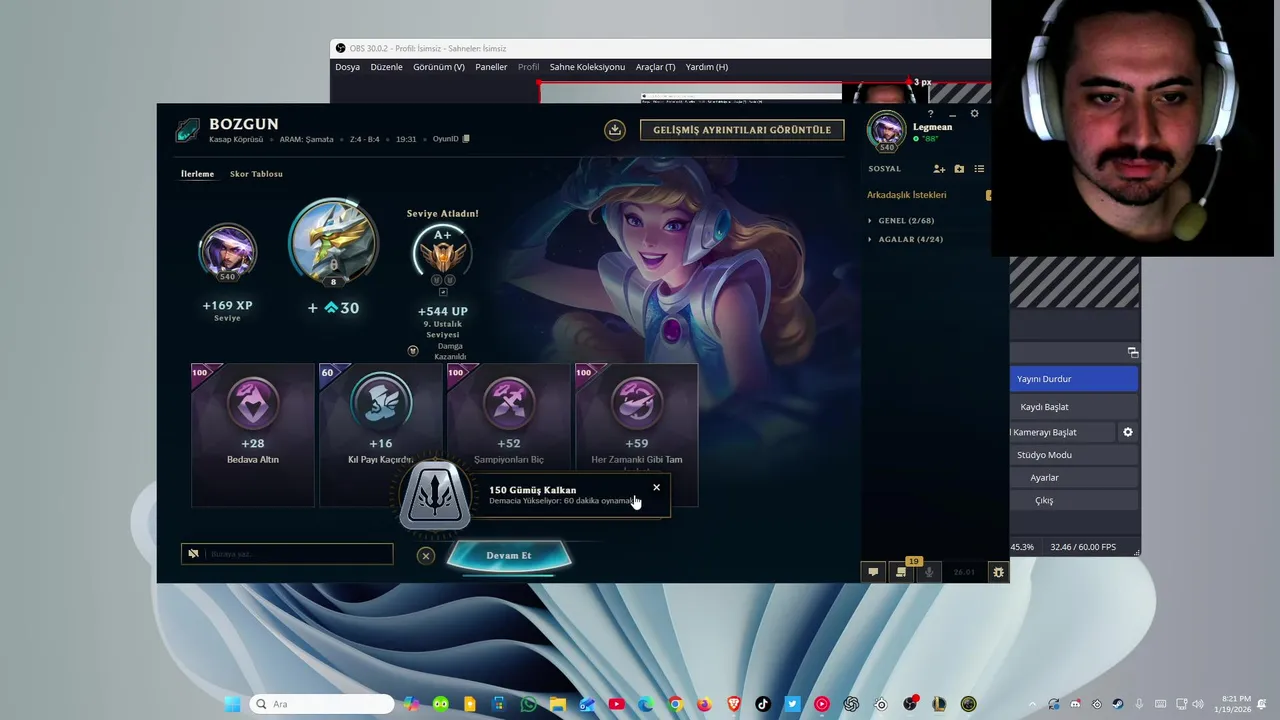The image size is (1280, 720).
Task: Open Gelişmiş Ayrıntıları Görüntüle
Action: tap(742, 130)
